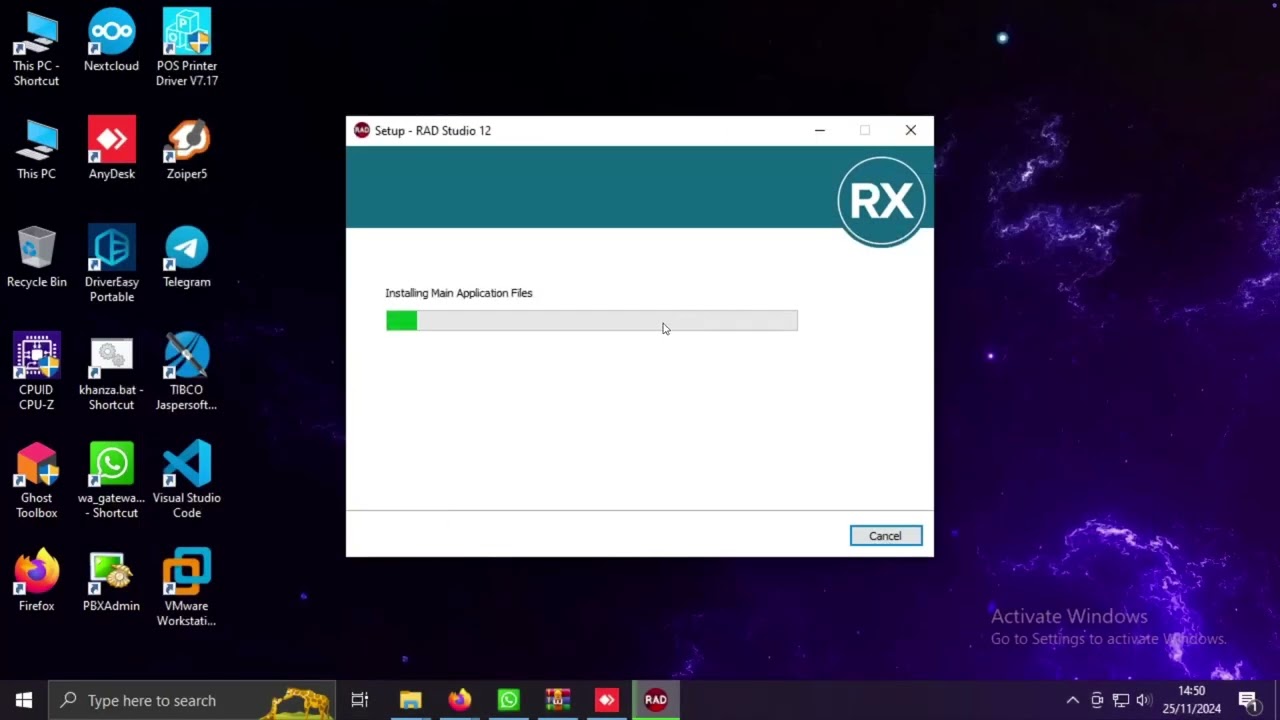Open AnyDesk from the taskbar
The image size is (1280, 720).
[606, 700]
